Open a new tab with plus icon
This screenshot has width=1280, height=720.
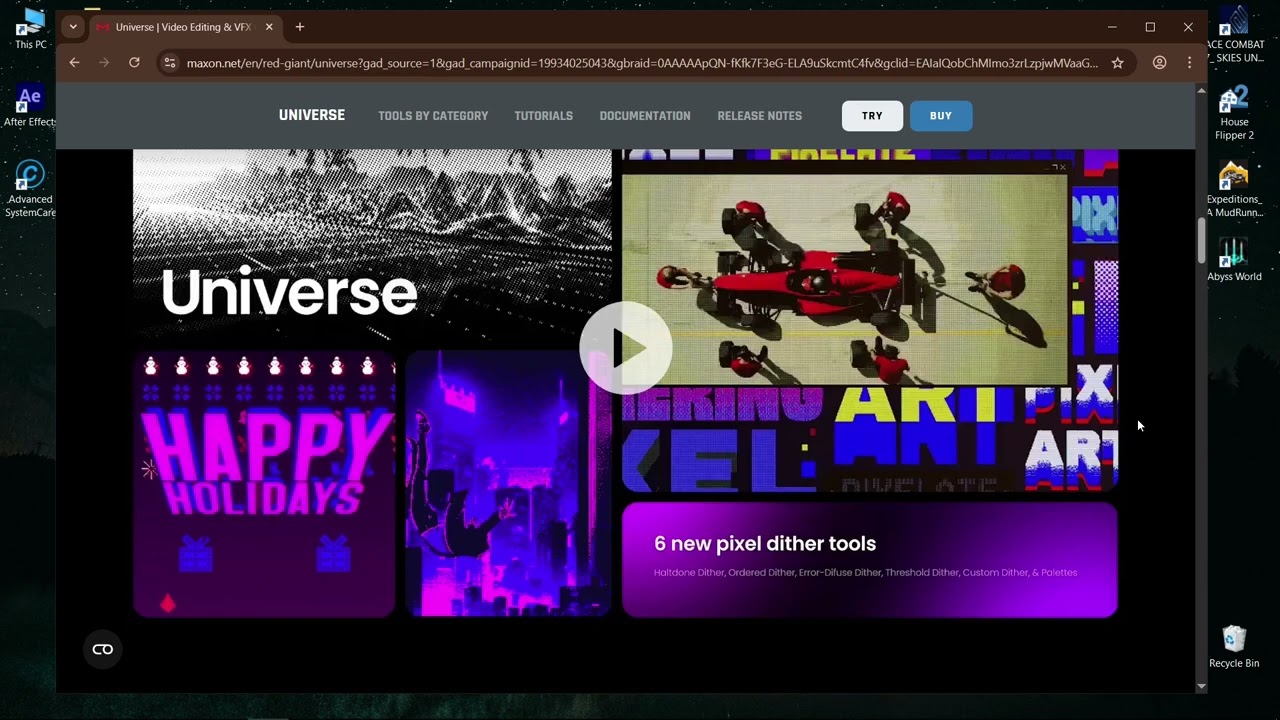click(299, 27)
